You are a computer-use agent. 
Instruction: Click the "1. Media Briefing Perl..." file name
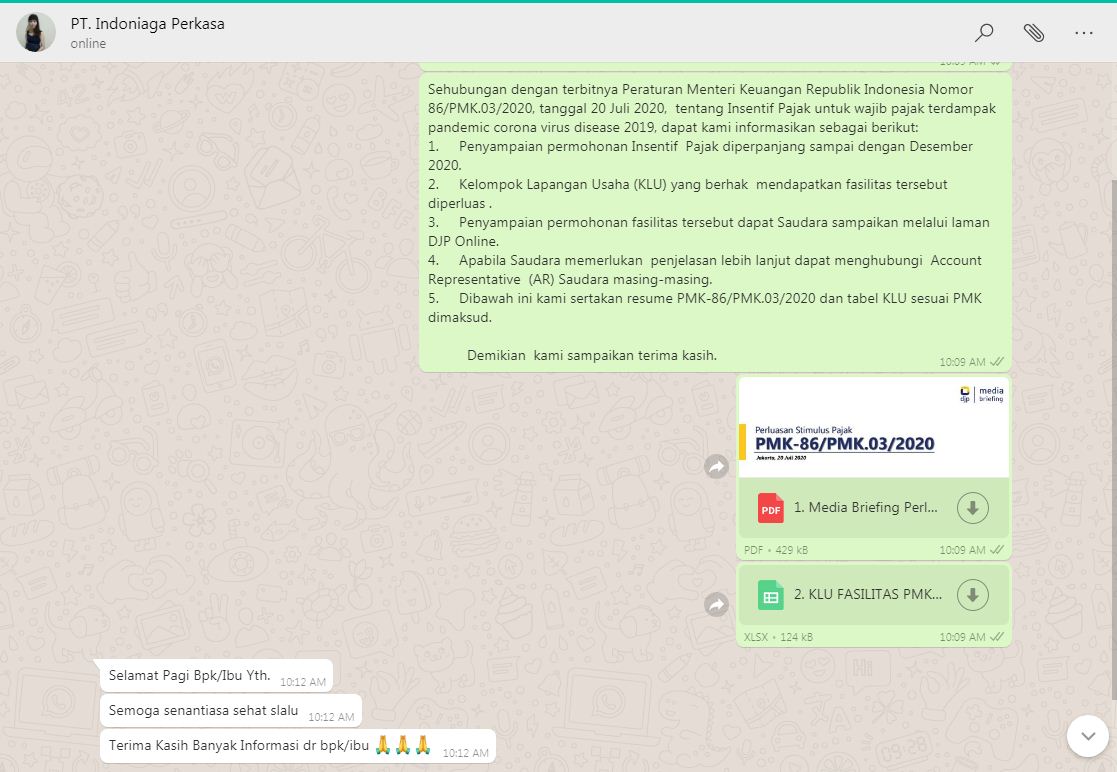tap(866, 508)
